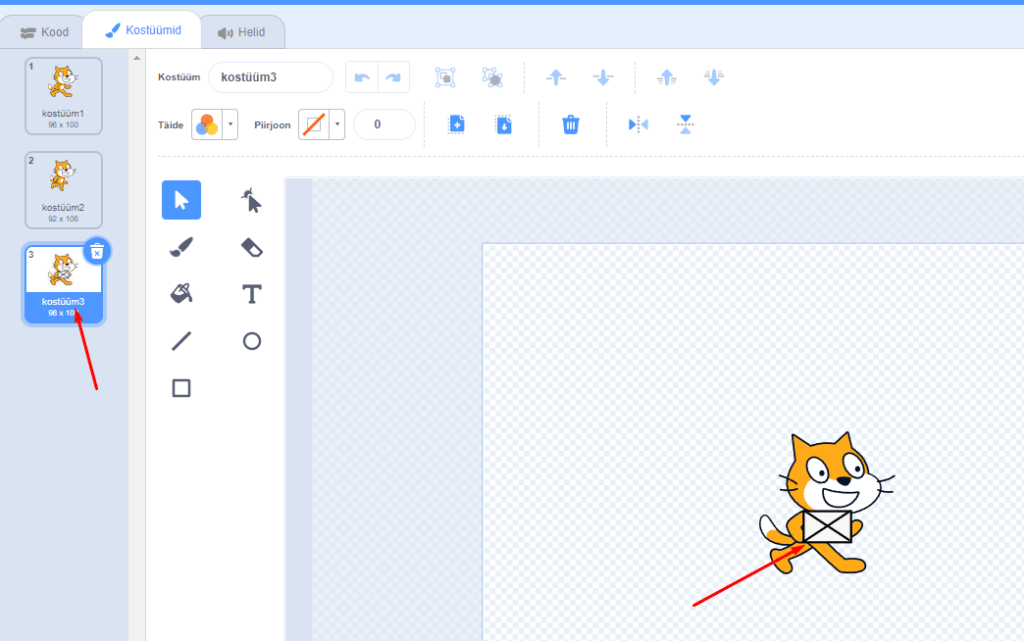1024x641 pixels.
Task: Click the outline width field
Action: click(384, 124)
